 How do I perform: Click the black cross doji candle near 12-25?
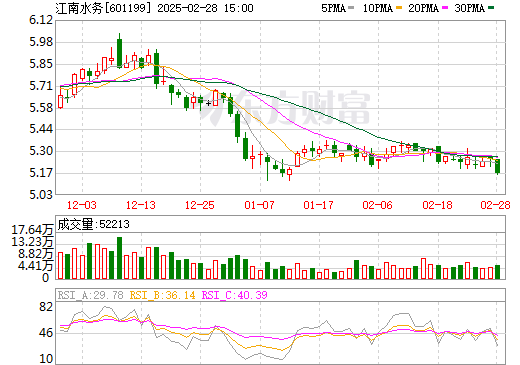(x=208, y=103)
